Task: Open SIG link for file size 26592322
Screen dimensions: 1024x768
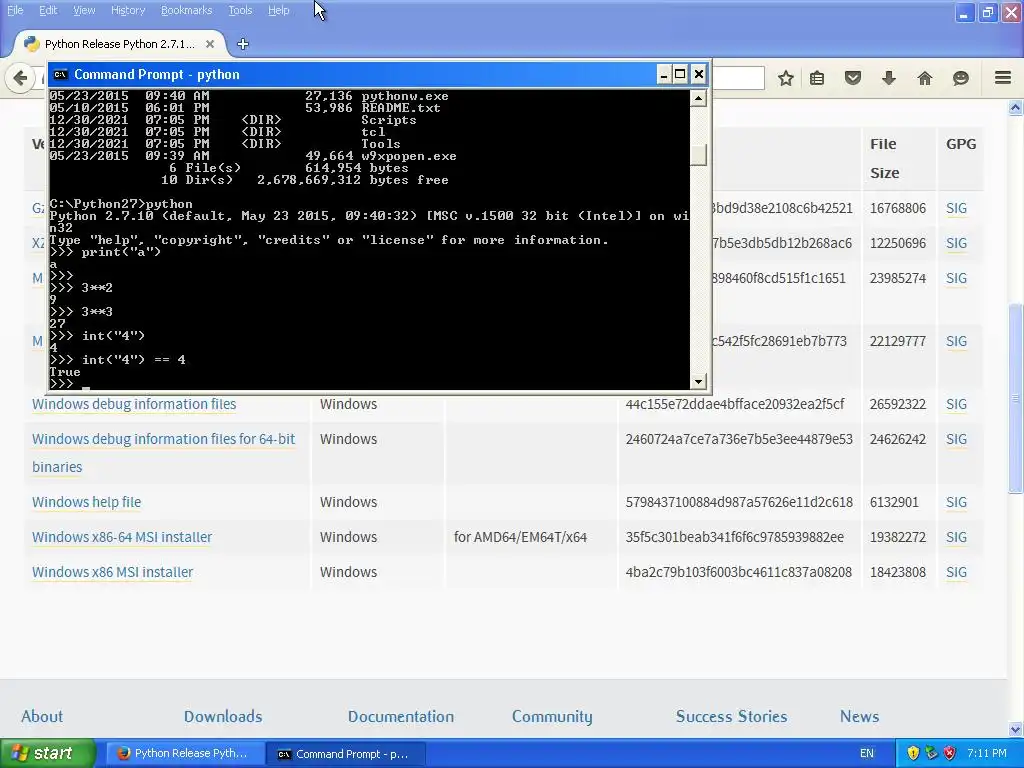Action: point(956,404)
